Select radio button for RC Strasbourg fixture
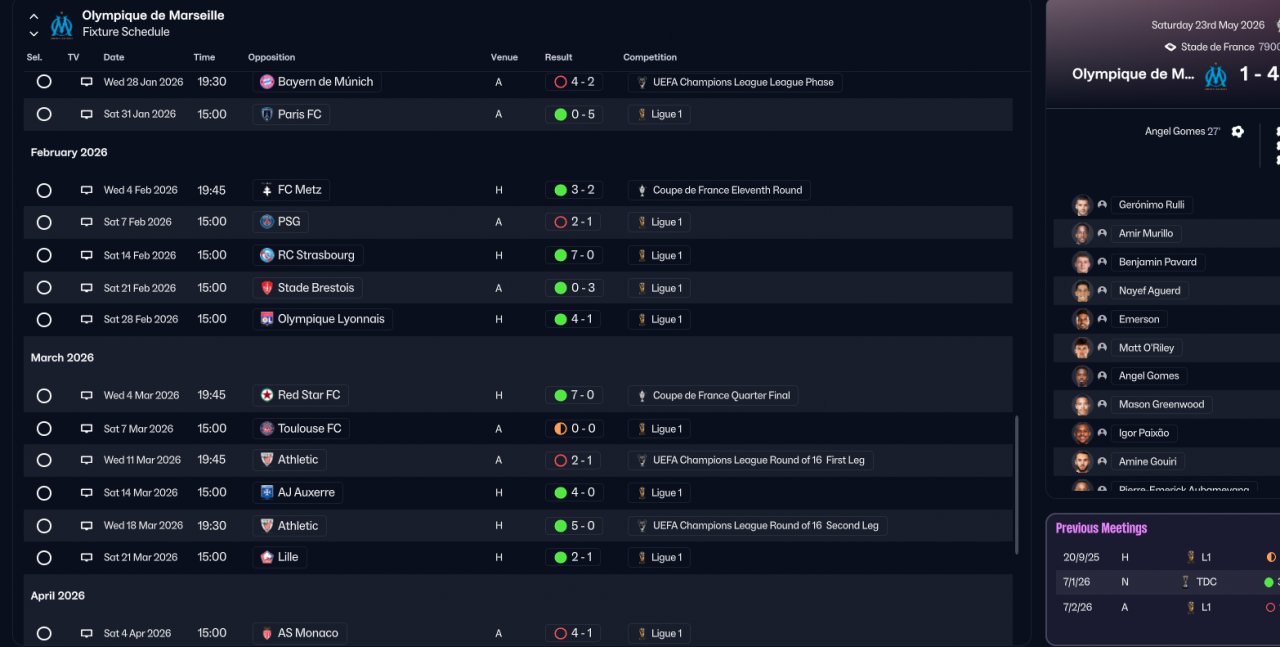The height and width of the screenshot is (647, 1280). click(44, 255)
